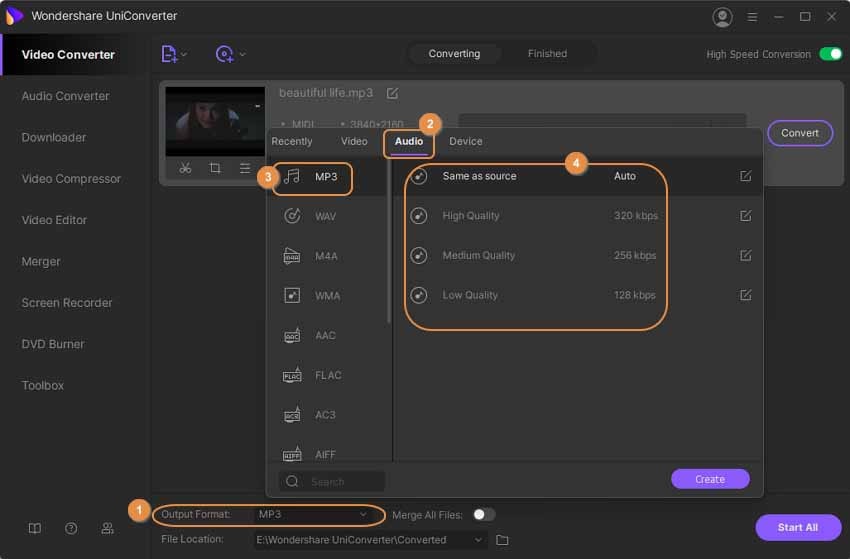This screenshot has width=850, height=559.
Task: Choose the AC3 format
Action: pos(328,415)
